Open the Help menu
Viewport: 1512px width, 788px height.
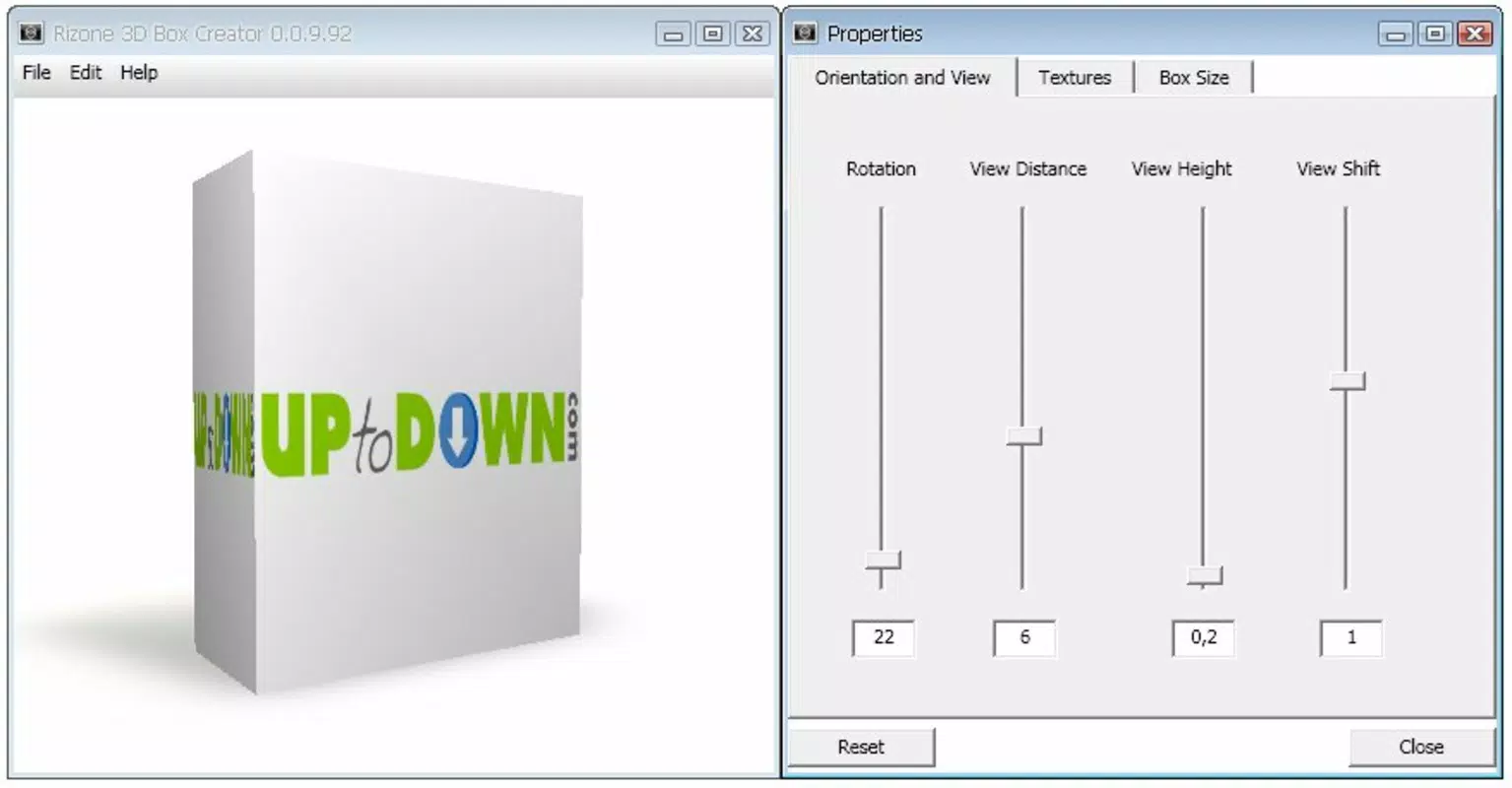point(139,73)
